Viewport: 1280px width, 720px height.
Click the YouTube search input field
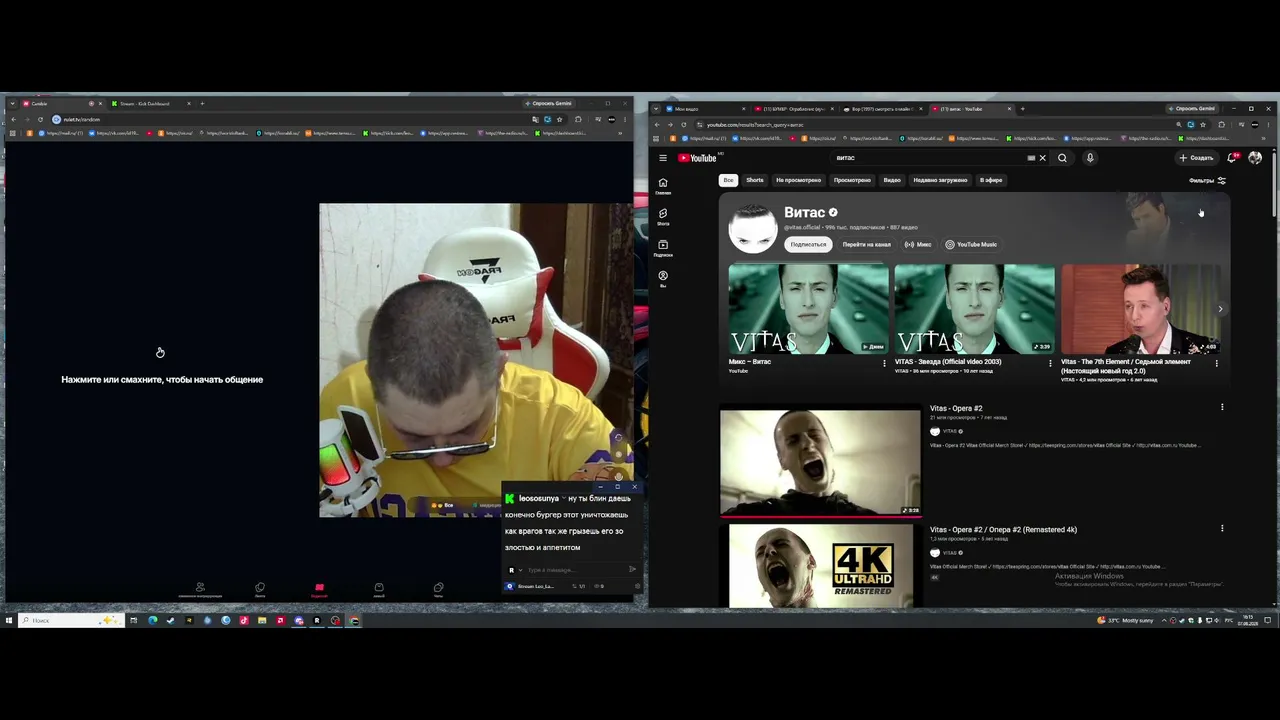tap(930, 158)
